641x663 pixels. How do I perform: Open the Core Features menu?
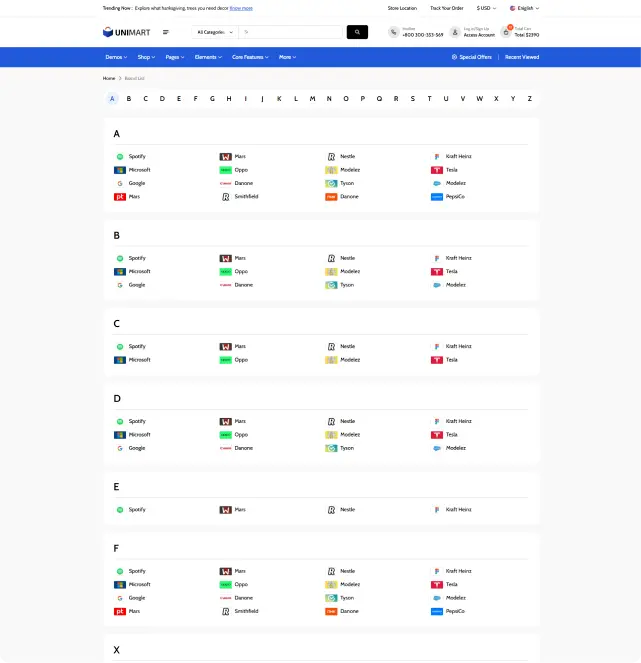tap(250, 57)
